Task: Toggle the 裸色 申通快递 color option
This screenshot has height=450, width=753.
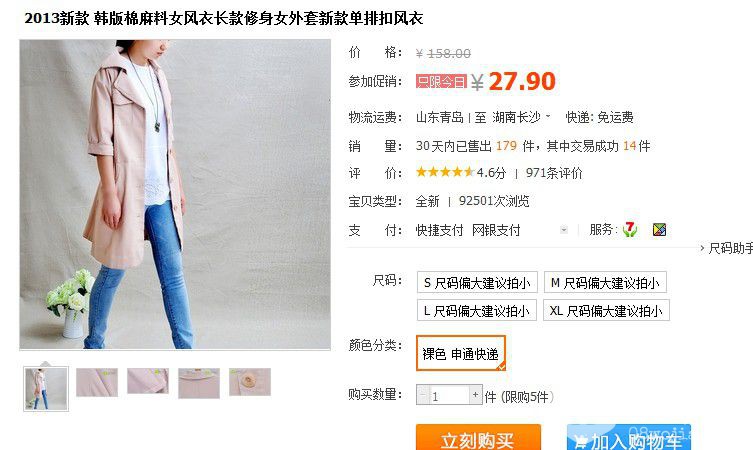Action: click(461, 353)
